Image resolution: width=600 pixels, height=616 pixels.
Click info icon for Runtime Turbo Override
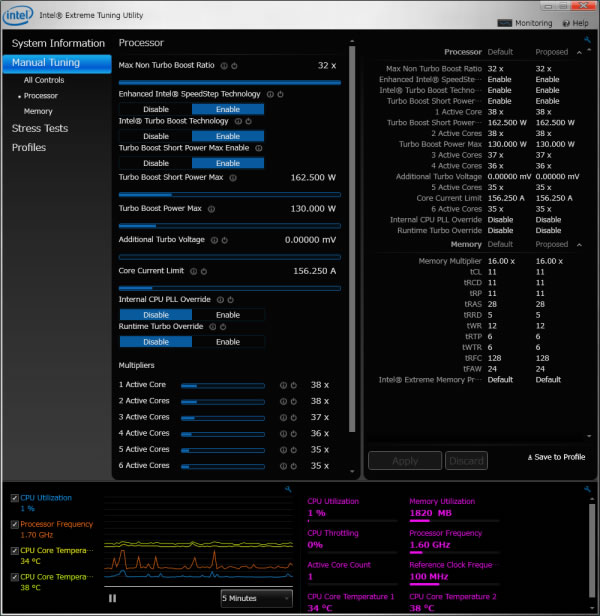(213, 327)
